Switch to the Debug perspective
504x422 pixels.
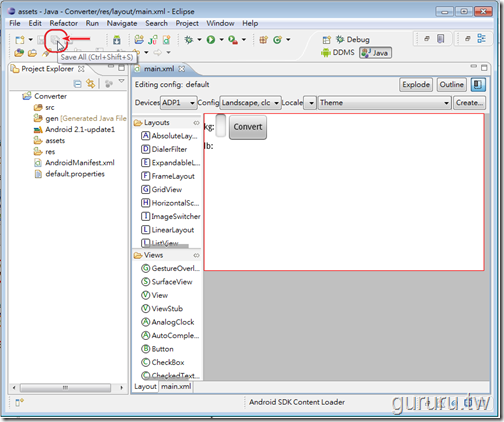[353, 39]
